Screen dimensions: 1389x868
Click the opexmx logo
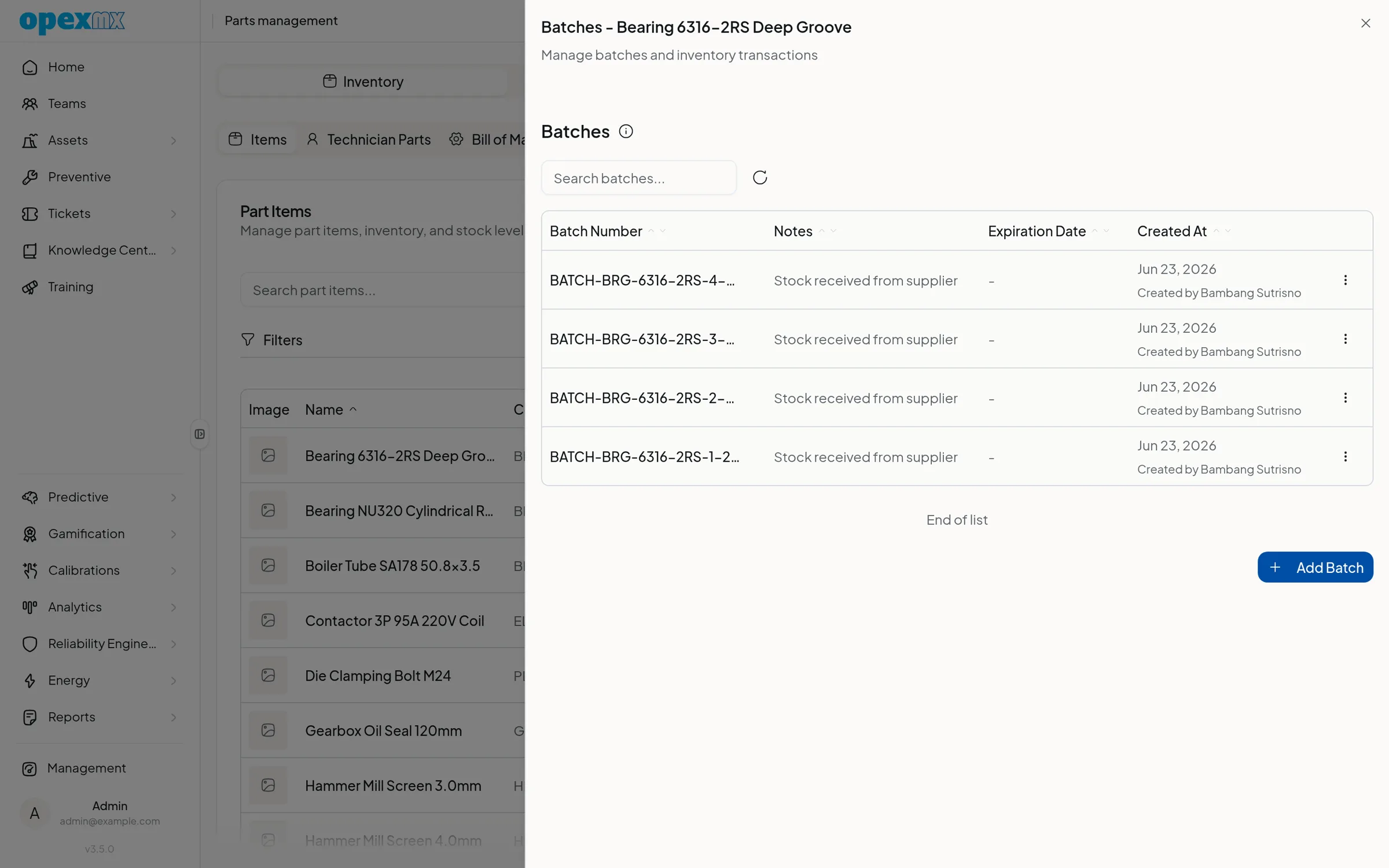72,21
